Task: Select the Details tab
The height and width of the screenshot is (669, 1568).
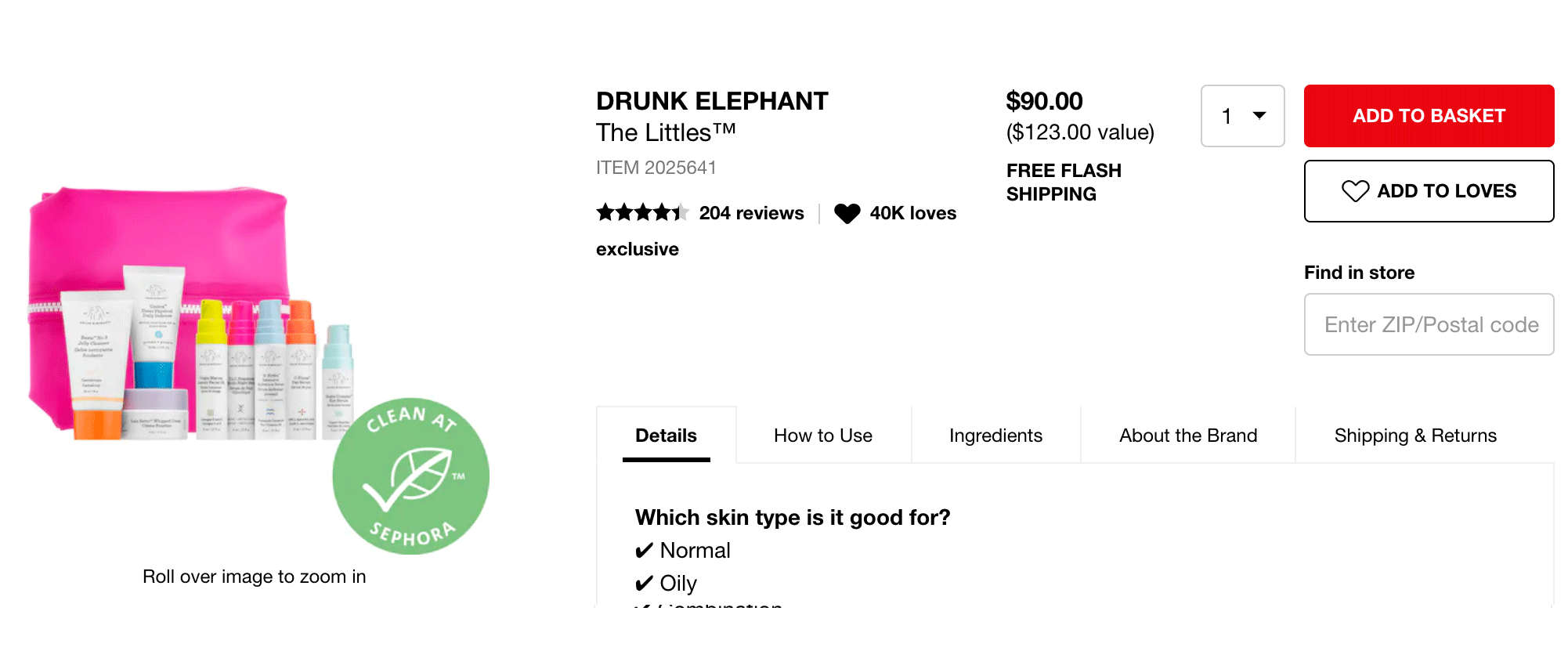Action: click(666, 436)
